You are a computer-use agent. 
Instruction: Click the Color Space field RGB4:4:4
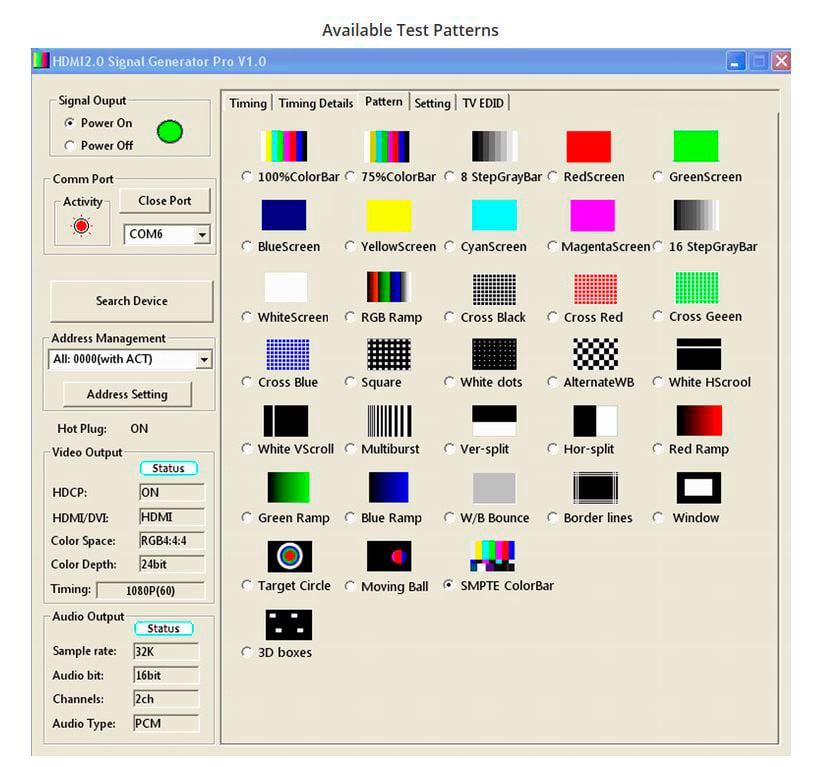(172, 541)
